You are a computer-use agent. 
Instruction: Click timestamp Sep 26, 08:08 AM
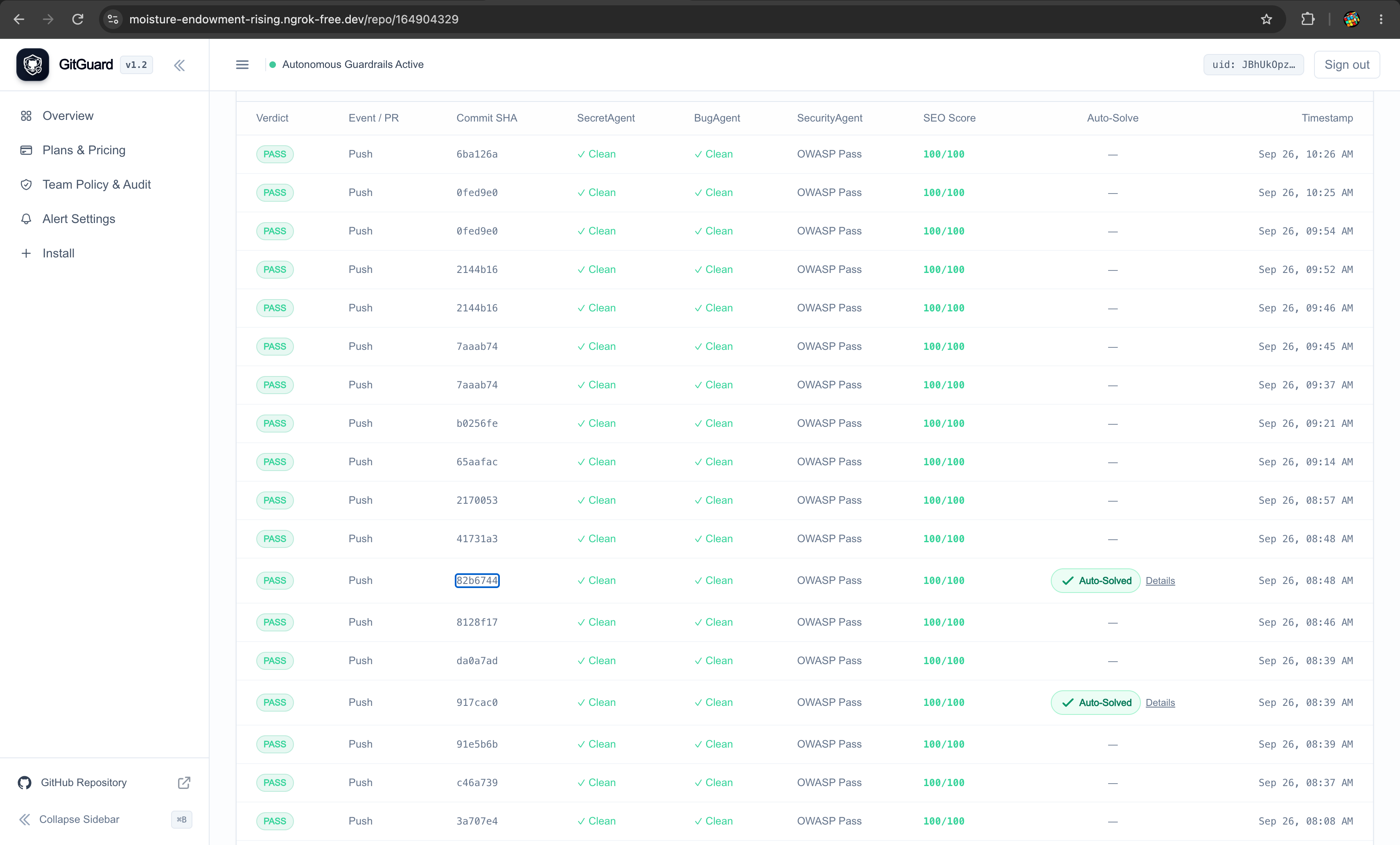(x=1305, y=821)
